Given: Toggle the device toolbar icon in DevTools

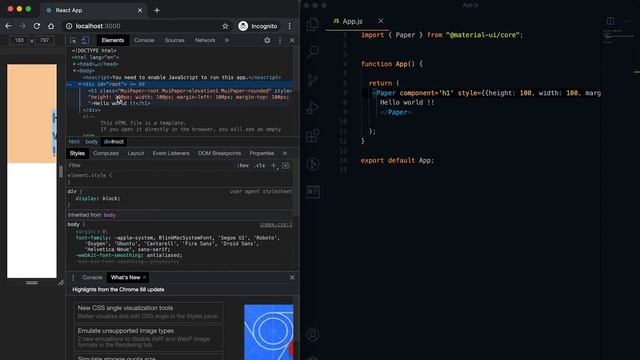Looking at the screenshot, I should tap(85, 40).
